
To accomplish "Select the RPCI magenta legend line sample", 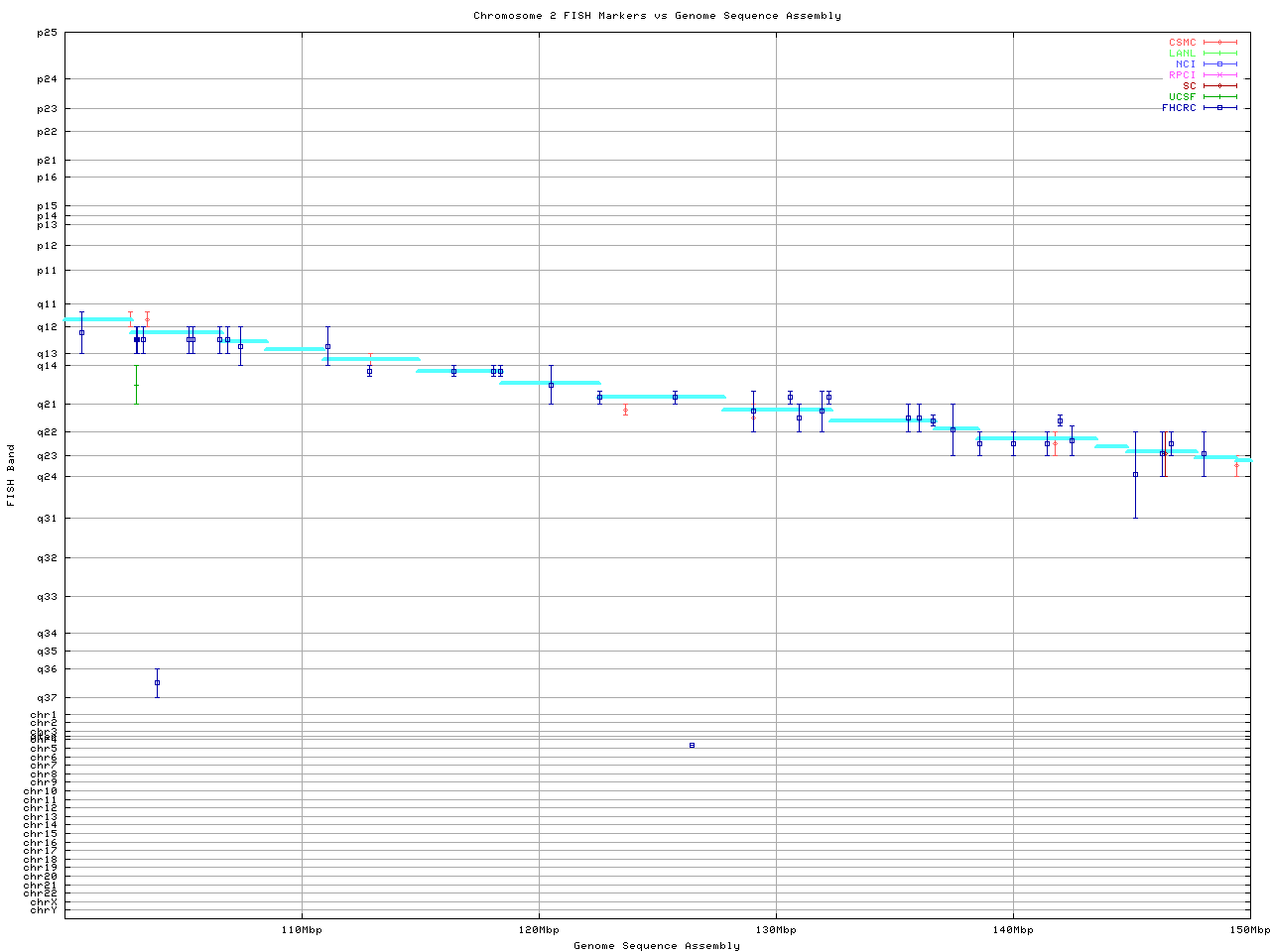I will (1219, 75).
